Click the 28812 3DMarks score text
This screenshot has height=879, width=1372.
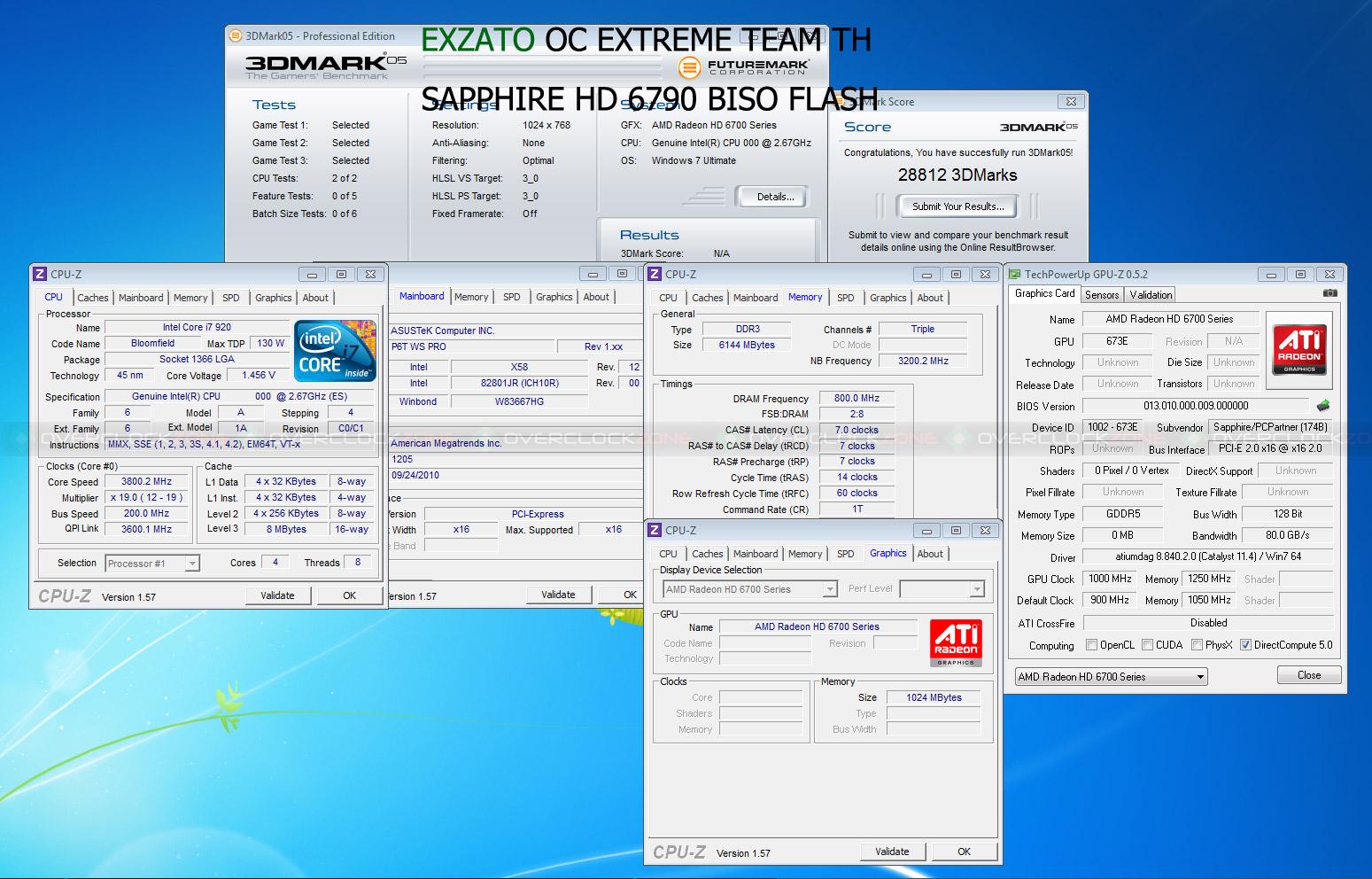[957, 175]
